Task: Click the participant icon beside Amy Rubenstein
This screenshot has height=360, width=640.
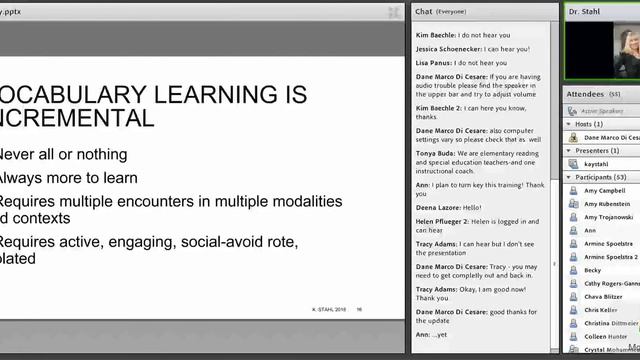Action: point(573,204)
